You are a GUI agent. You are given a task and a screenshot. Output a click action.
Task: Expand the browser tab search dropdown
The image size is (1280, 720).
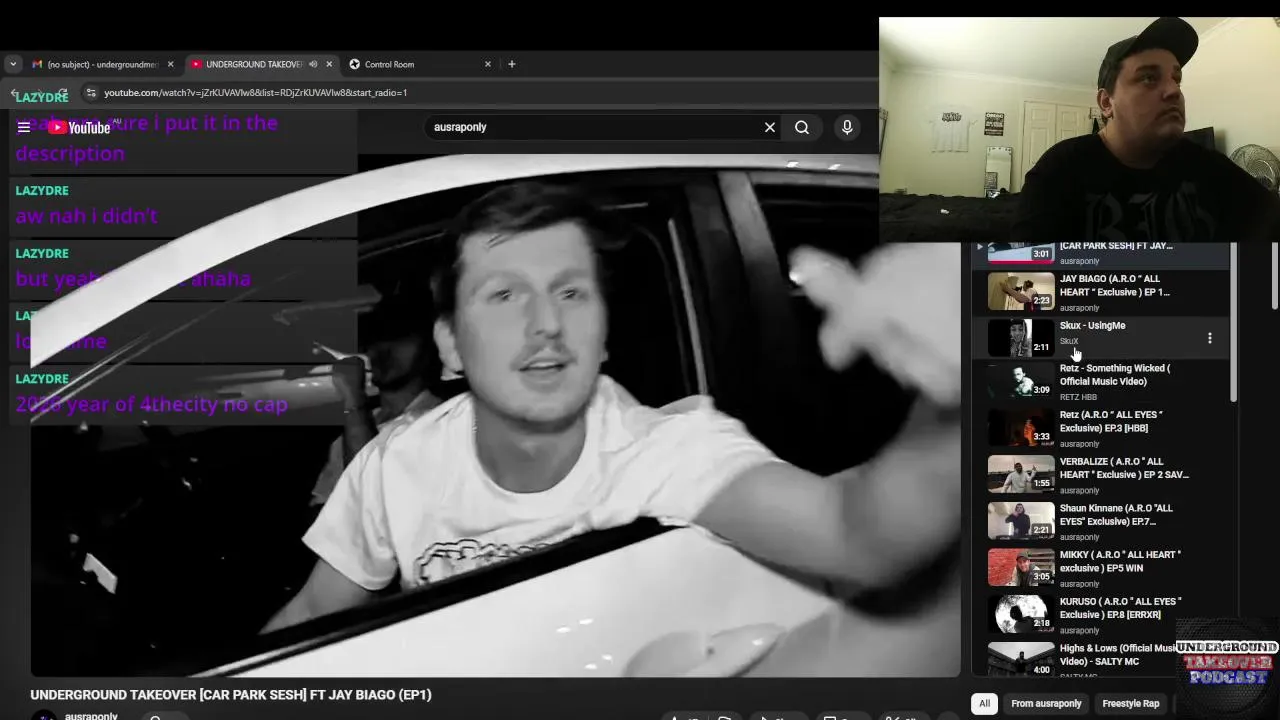pyautogui.click(x=12, y=64)
